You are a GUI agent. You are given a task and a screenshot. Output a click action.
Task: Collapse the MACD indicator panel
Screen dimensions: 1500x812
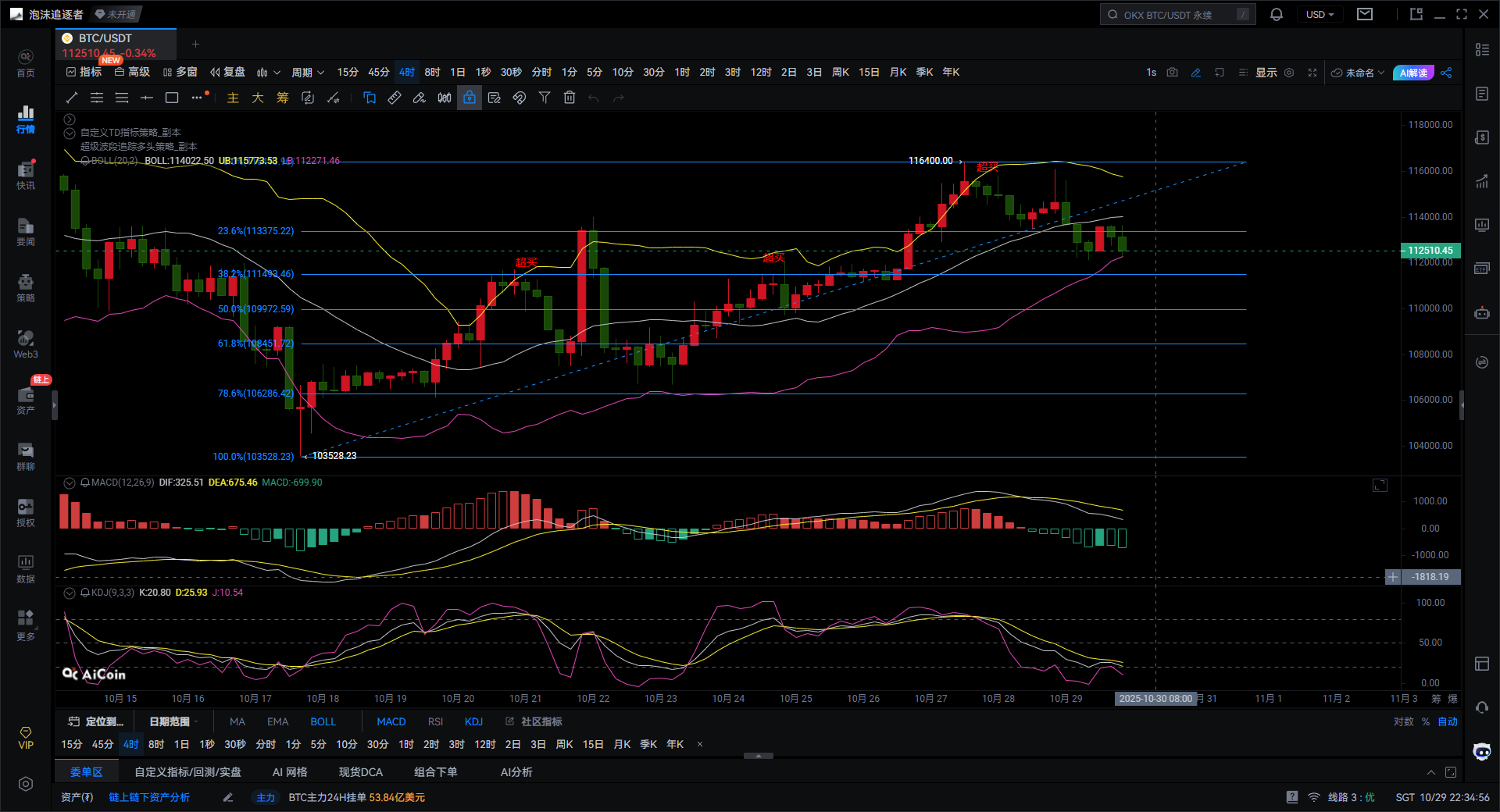pos(70,483)
